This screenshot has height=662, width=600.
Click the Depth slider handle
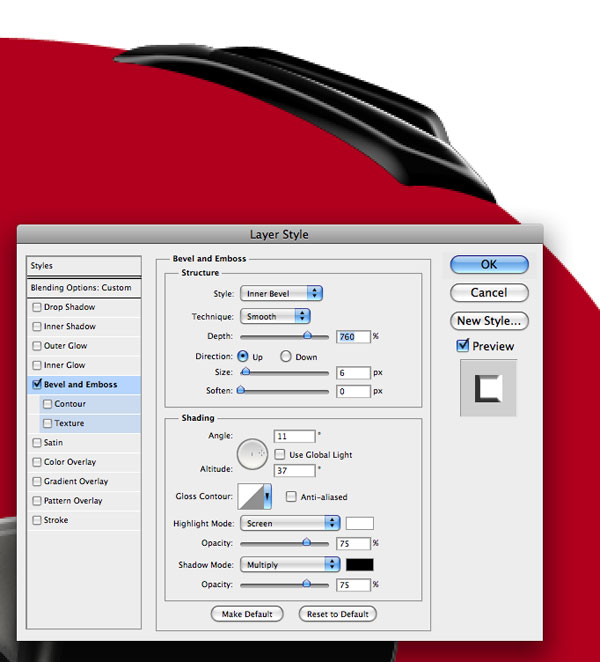pos(307,336)
